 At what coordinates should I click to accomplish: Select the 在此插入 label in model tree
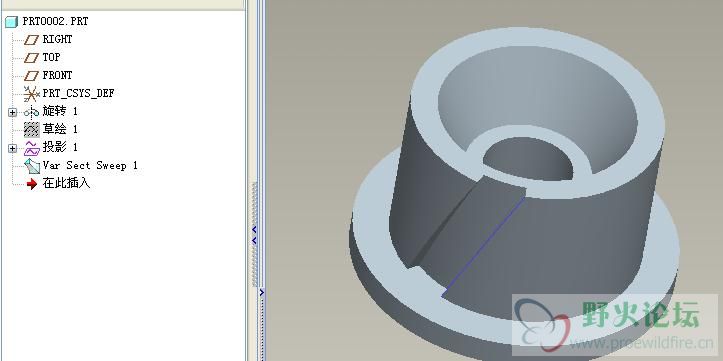(x=66, y=184)
